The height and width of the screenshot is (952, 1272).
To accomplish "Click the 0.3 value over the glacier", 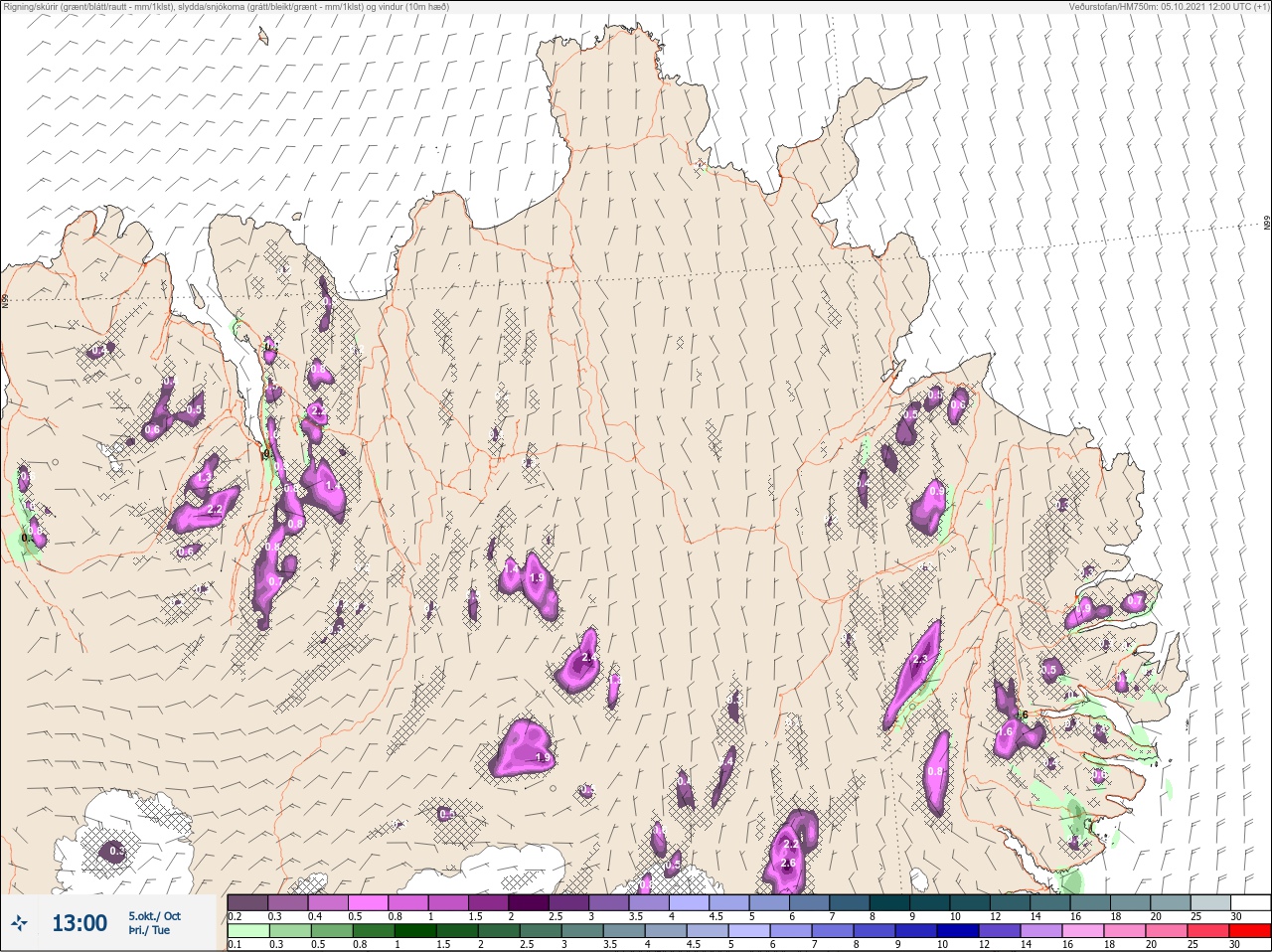I will [x=116, y=851].
